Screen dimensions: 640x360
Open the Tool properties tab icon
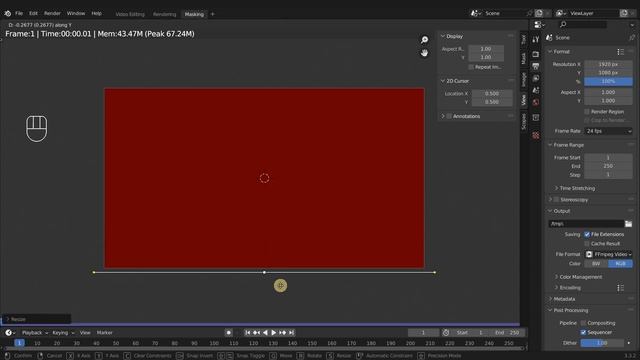536,40
